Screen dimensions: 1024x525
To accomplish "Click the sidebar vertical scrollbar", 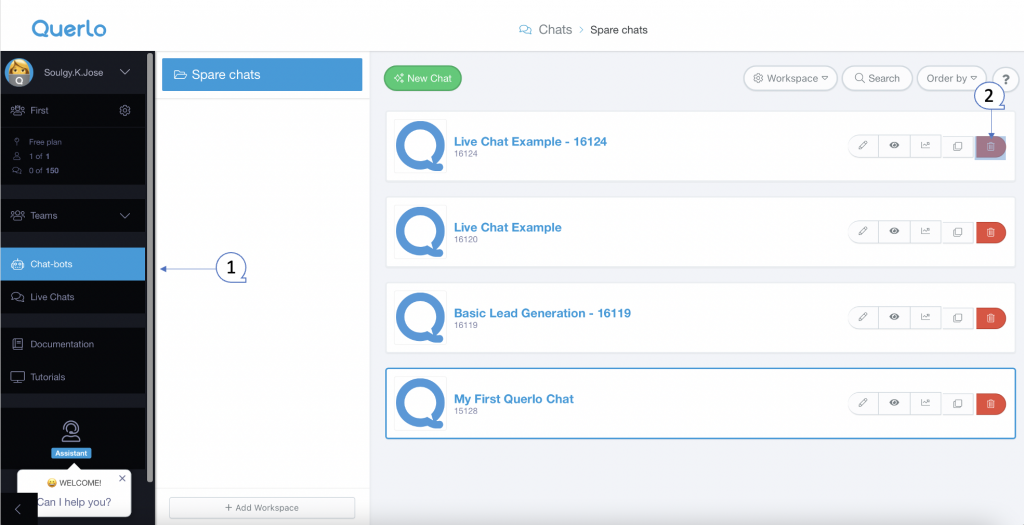I will [150, 268].
